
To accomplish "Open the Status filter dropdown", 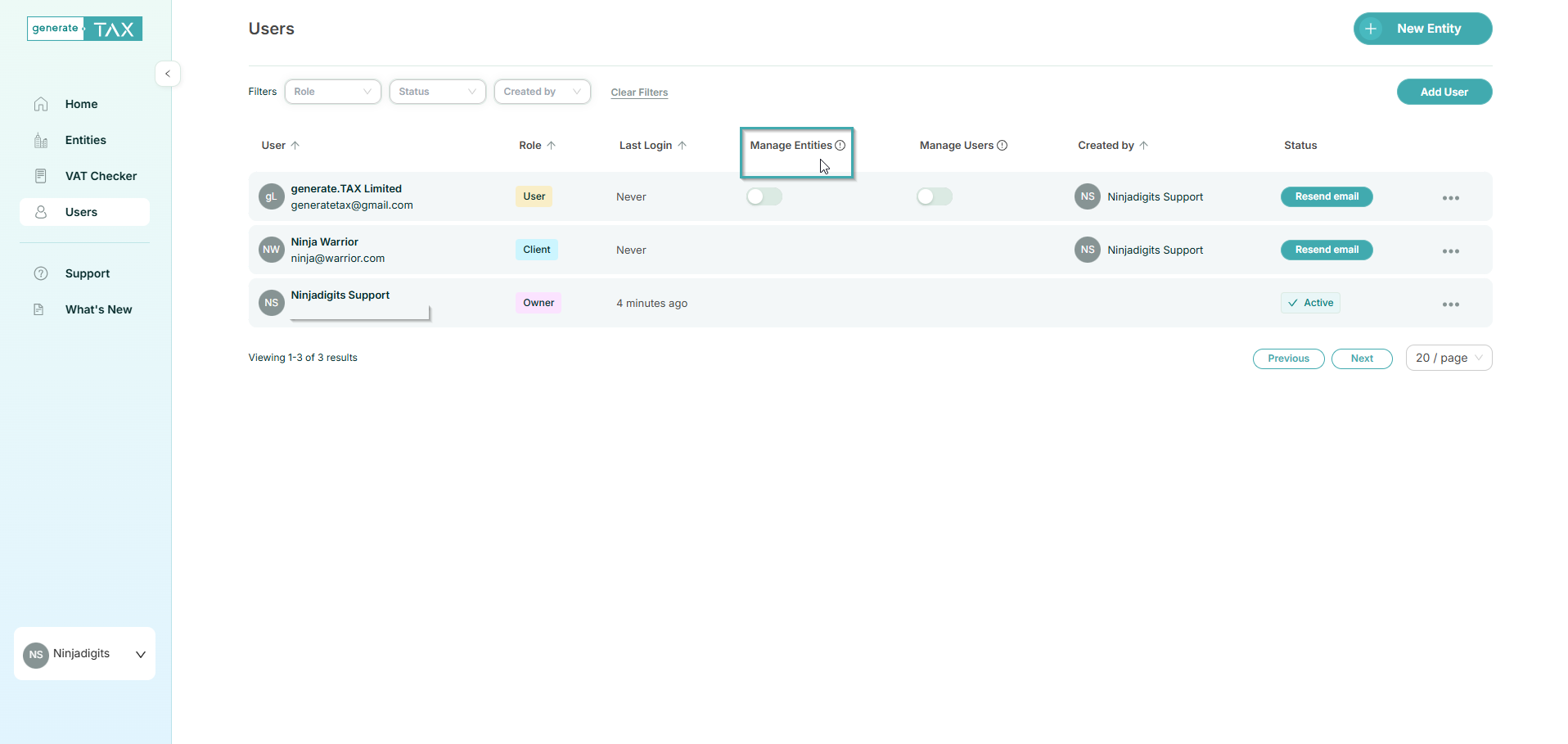I will pyautogui.click(x=437, y=92).
